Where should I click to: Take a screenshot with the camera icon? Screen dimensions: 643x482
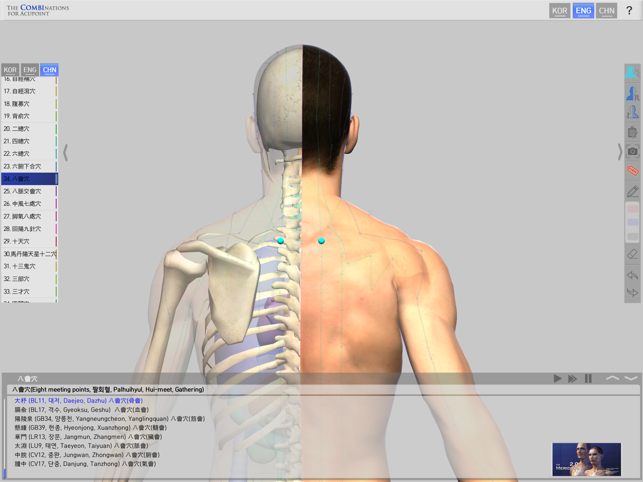632,151
